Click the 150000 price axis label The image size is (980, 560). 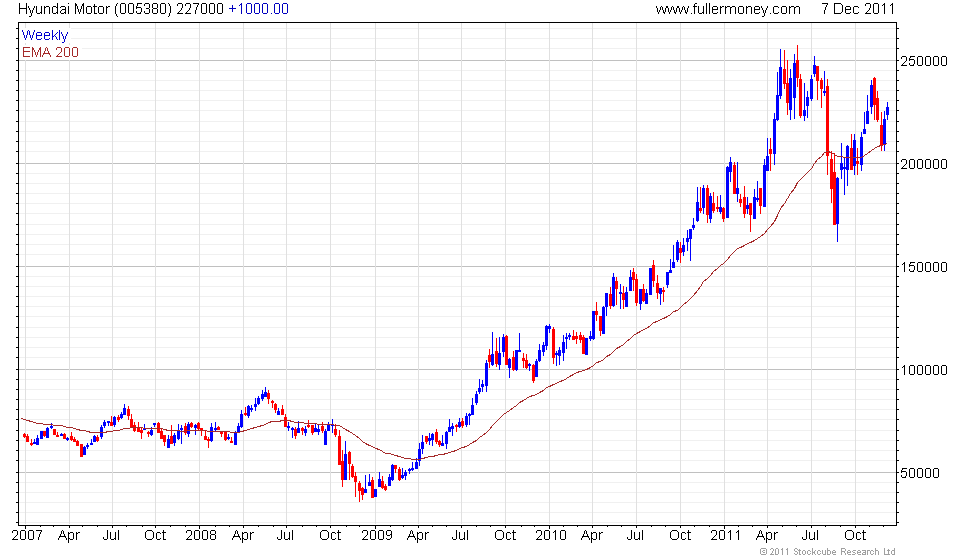(924, 268)
